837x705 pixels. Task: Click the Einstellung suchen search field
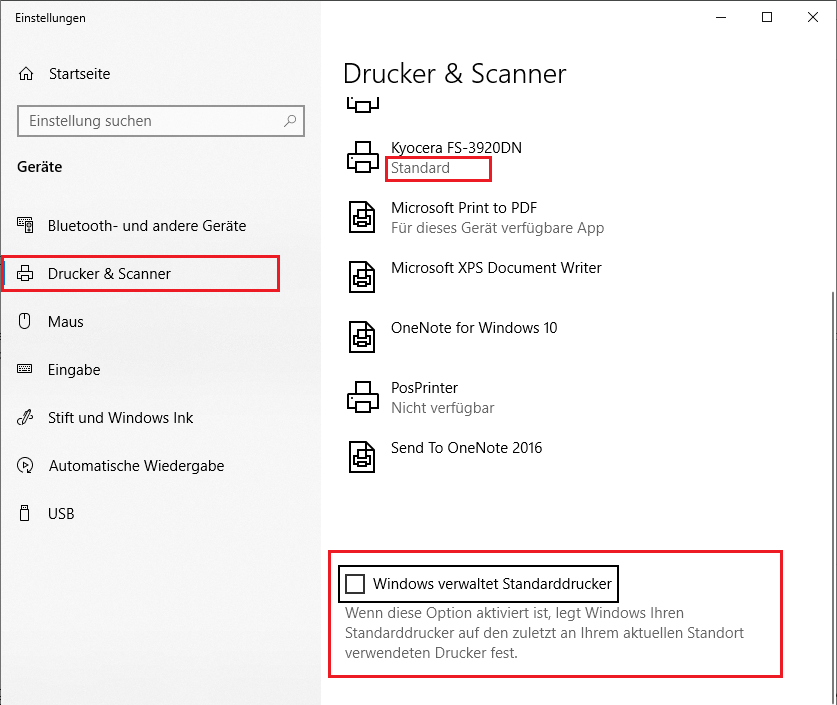click(161, 121)
